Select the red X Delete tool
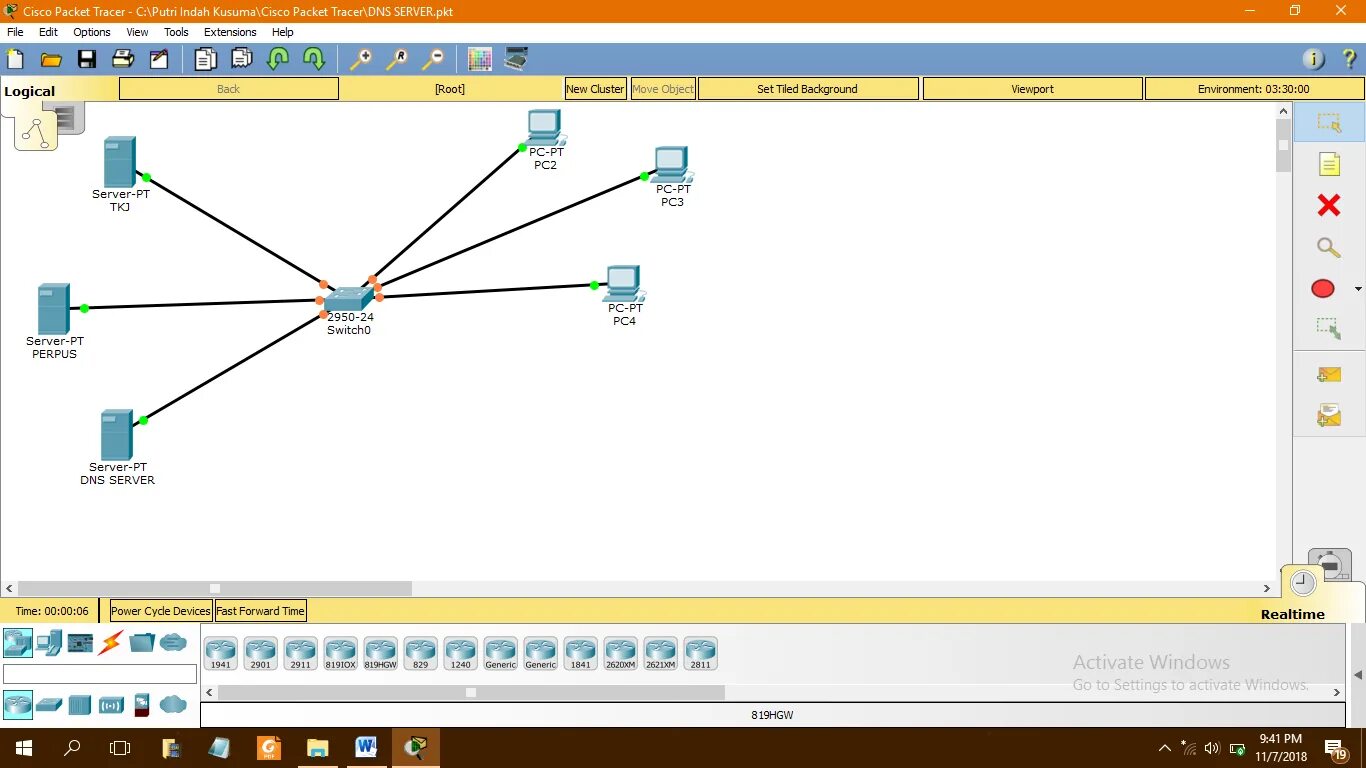The image size is (1366, 768). (x=1329, y=205)
